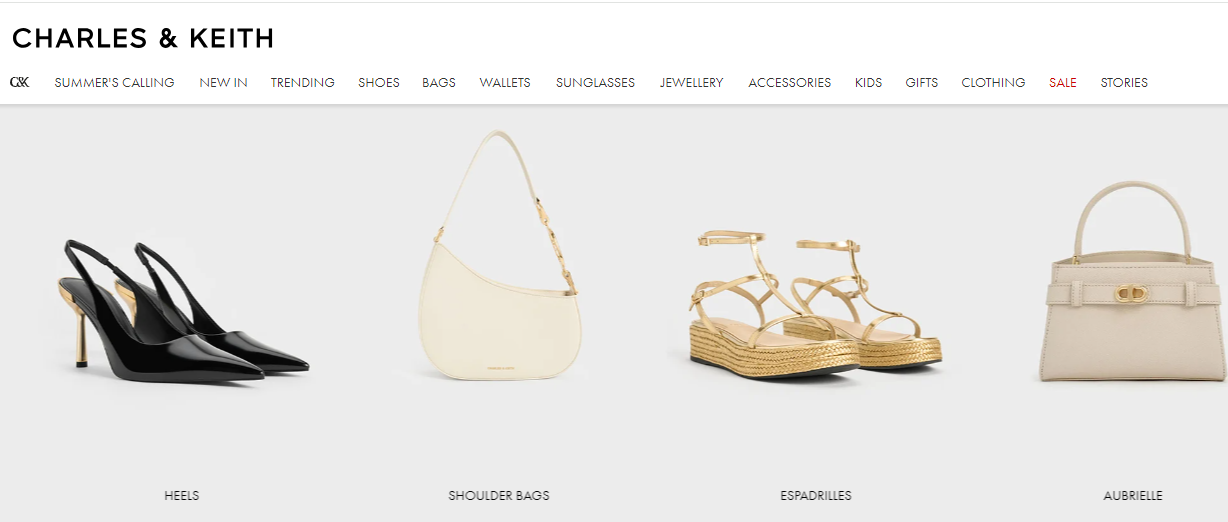
Task: Click the CHARLES & KEITH logo
Action: (143, 39)
